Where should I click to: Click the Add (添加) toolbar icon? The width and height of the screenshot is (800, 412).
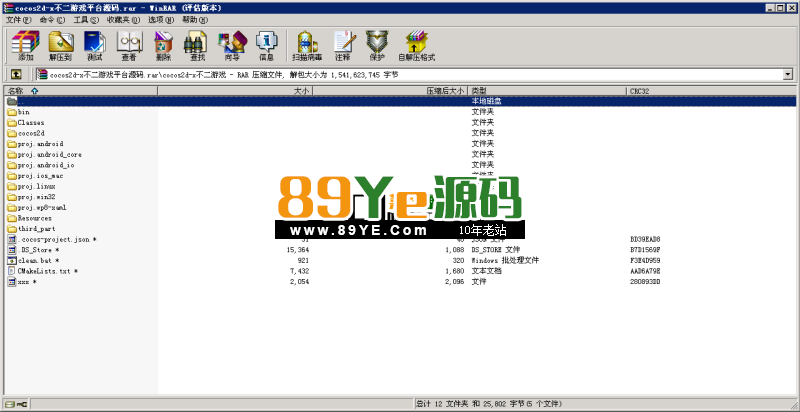click(x=25, y=46)
